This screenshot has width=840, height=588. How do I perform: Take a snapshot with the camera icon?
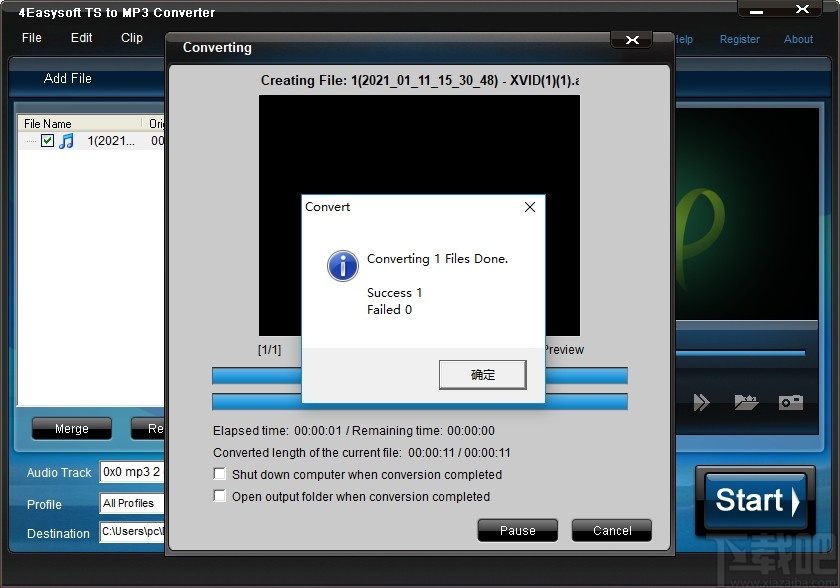tap(791, 402)
